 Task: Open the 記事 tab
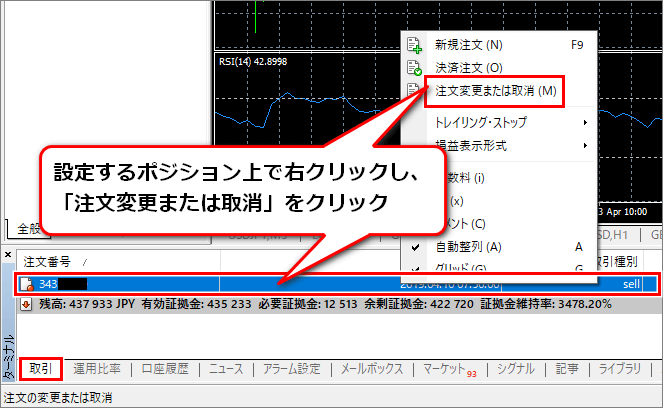point(567,369)
